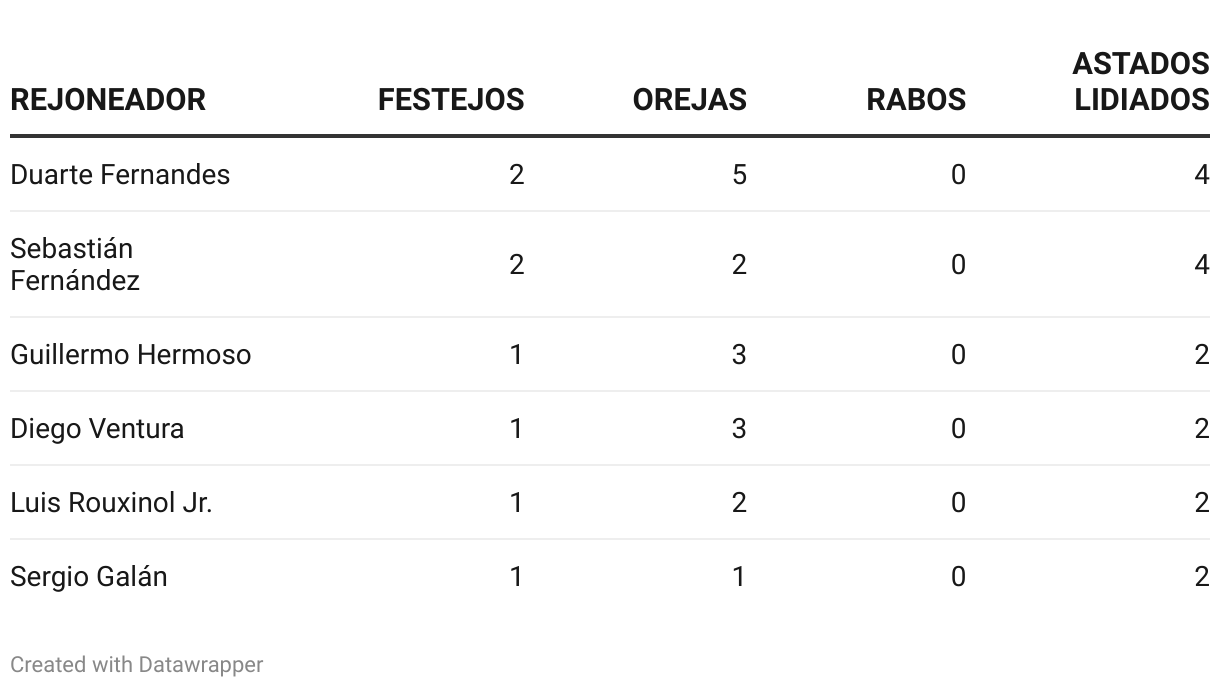Select Sergio Galán's festejos value
1220x688 pixels.
pos(517,577)
